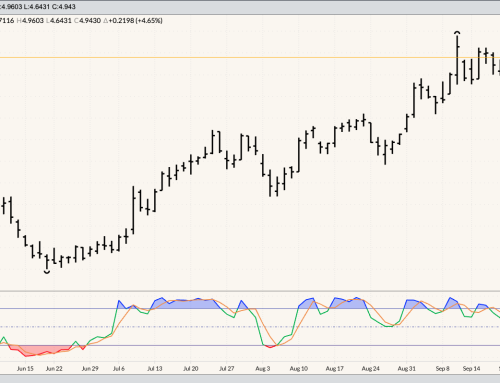Click the Jul 13 date label
The height and width of the screenshot is (383, 500).
click(155, 368)
